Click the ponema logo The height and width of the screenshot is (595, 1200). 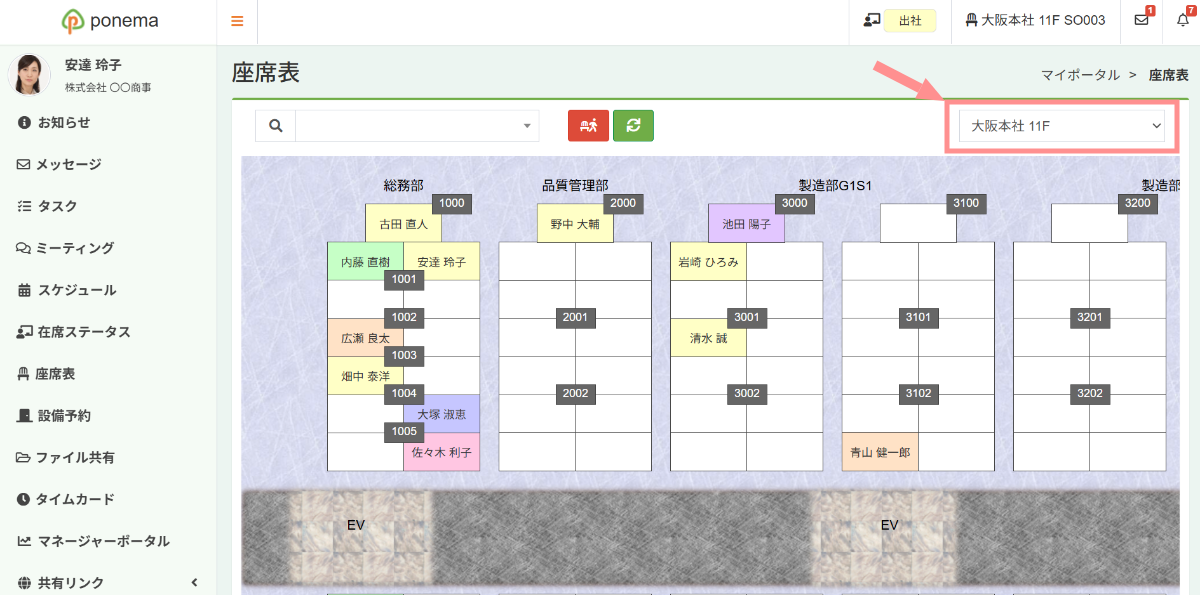coord(109,21)
